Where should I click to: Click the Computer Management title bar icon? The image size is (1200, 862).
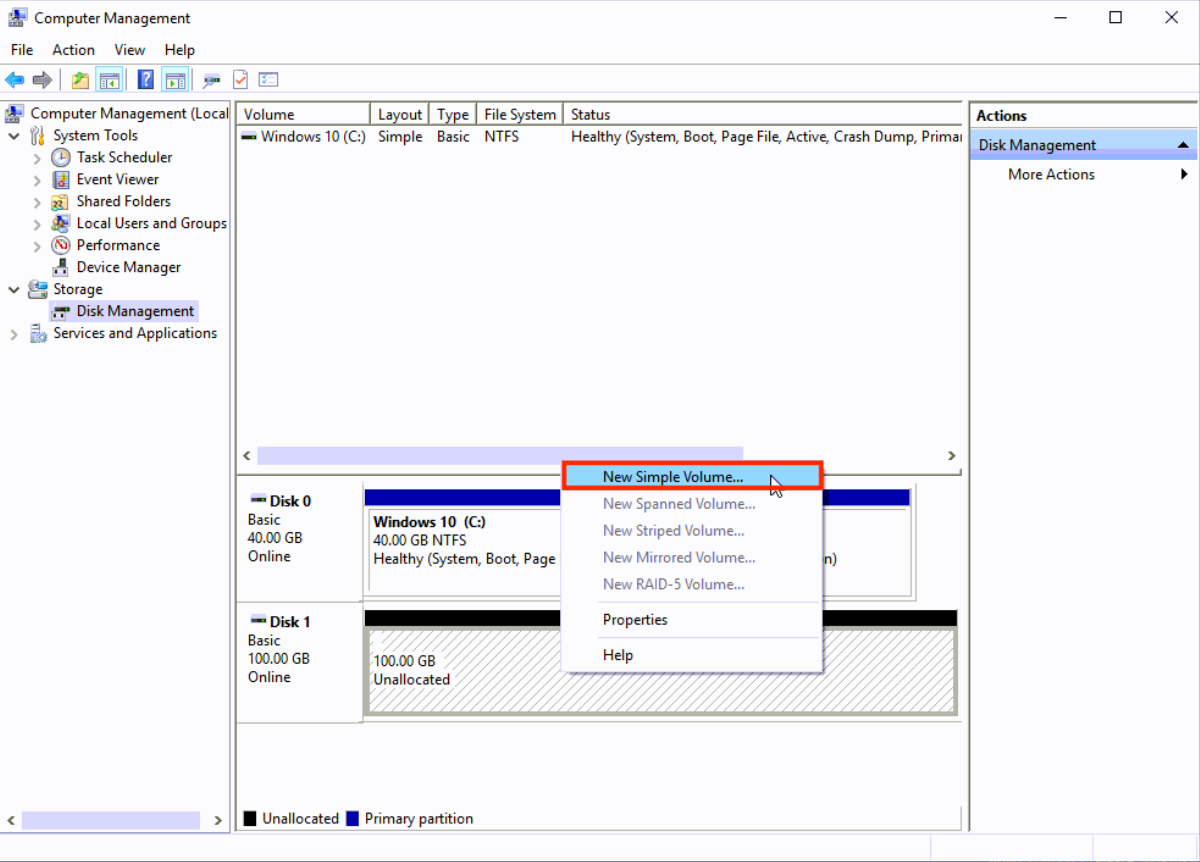(18, 18)
